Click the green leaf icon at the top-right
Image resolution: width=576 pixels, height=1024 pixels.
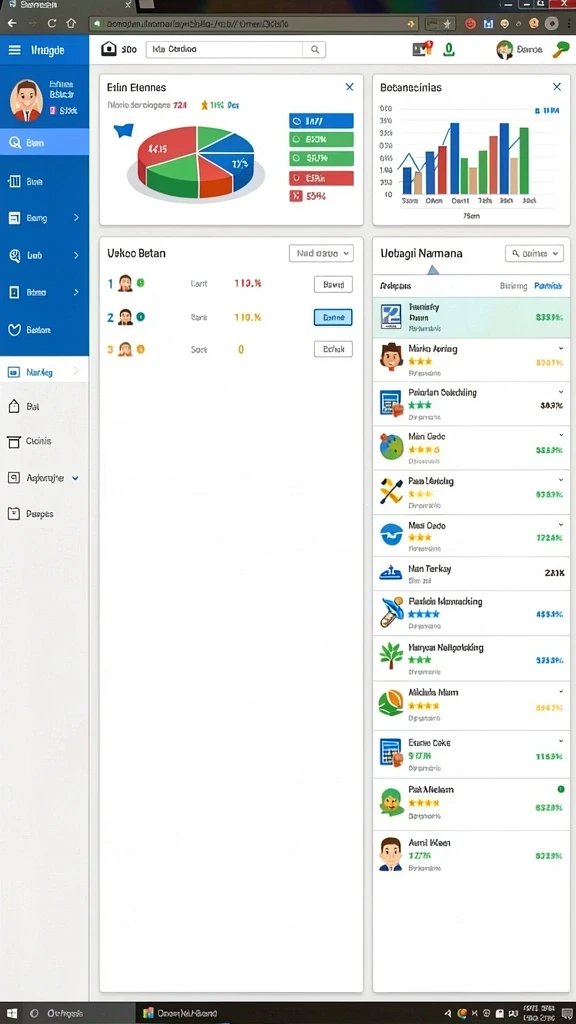560,50
